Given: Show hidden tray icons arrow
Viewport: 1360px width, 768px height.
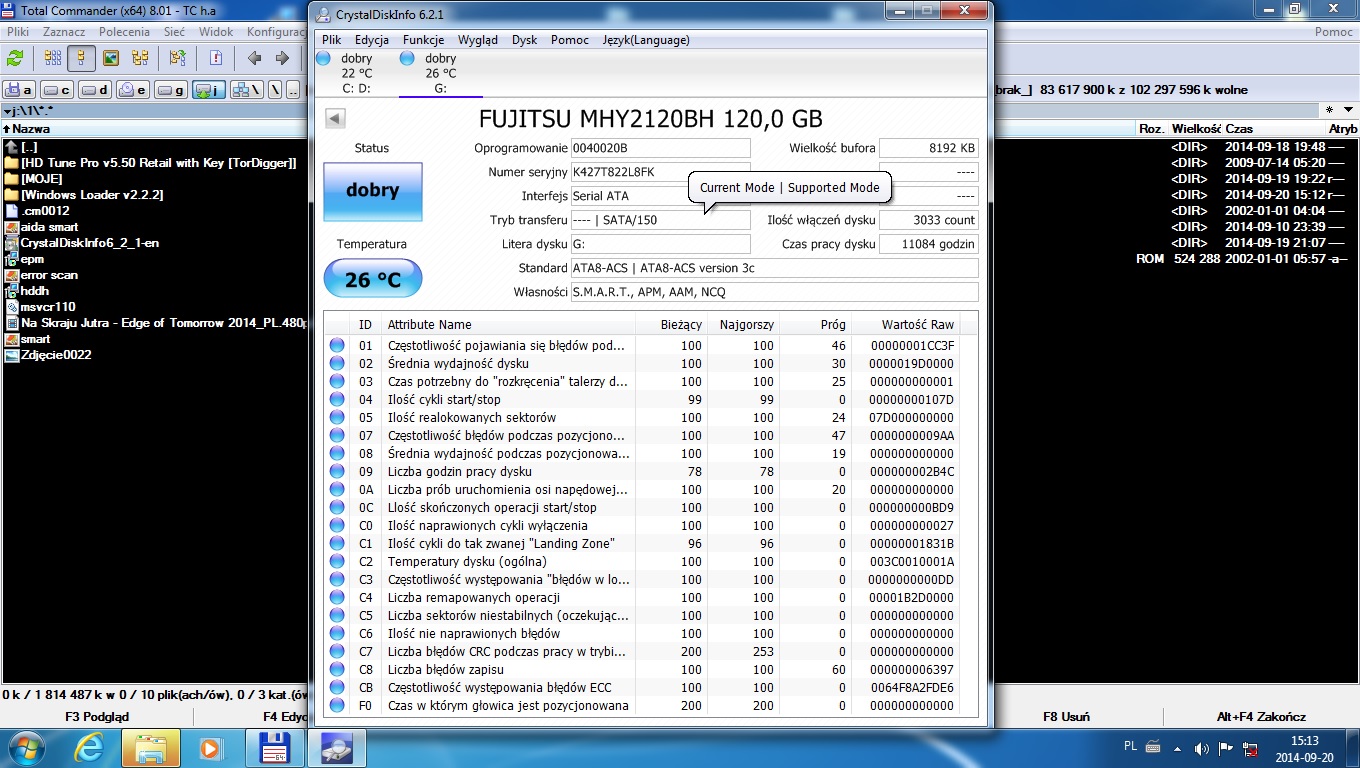Looking at the screenshot, I should coord(1176,748).
